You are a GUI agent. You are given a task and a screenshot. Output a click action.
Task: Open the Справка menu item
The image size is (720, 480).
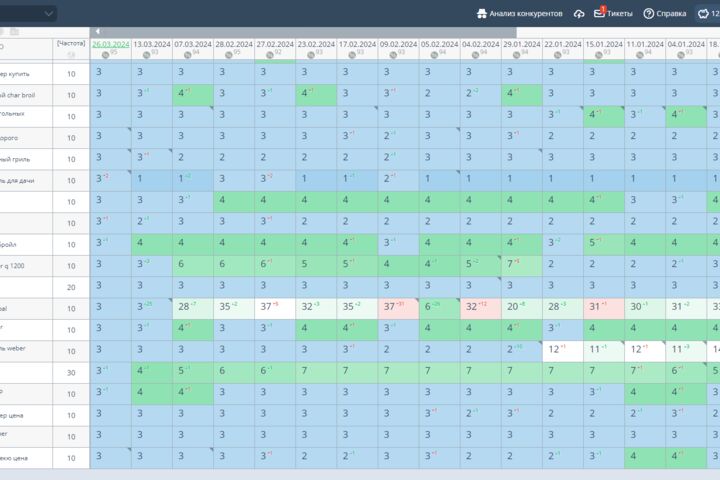coord(671,14)
